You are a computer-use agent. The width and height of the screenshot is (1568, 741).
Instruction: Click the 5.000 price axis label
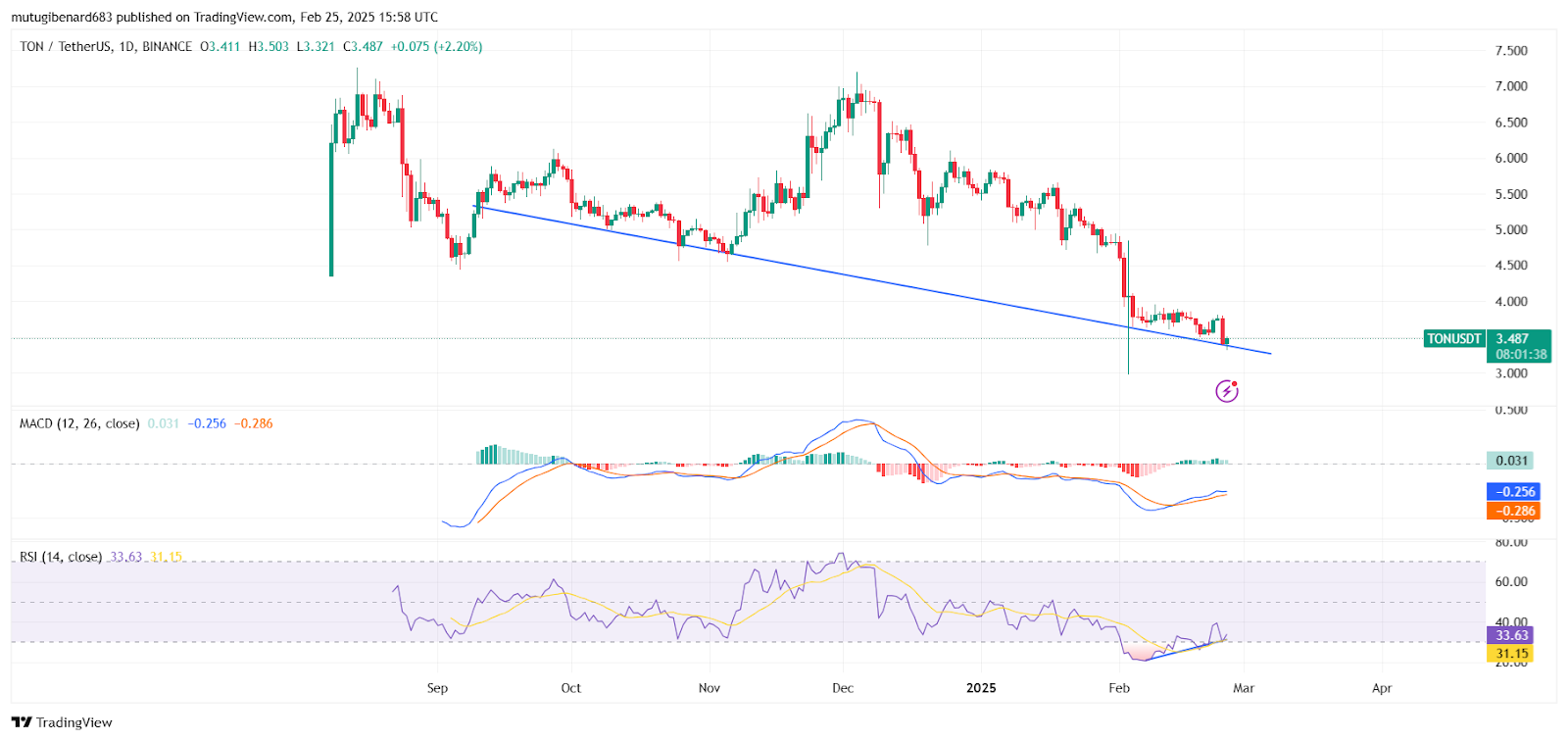coord(1511,229)
